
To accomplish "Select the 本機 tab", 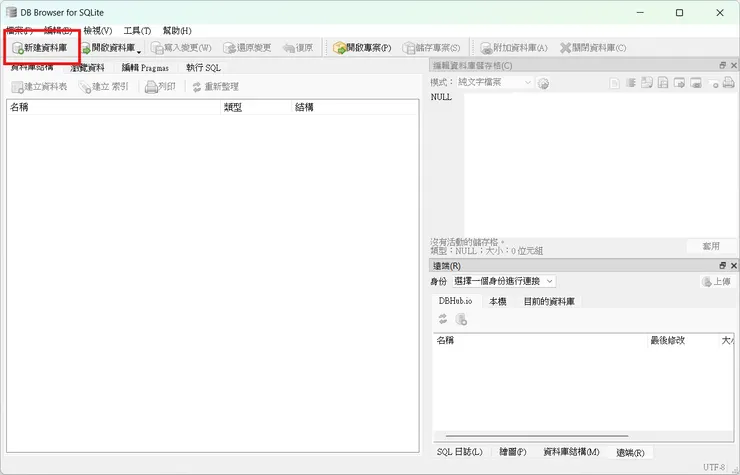I will 497,301.
